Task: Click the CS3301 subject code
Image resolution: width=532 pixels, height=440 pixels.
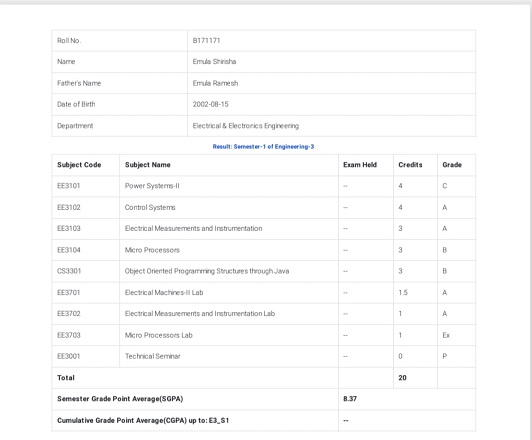Action: pyautogui.click(x=69, y=271)
